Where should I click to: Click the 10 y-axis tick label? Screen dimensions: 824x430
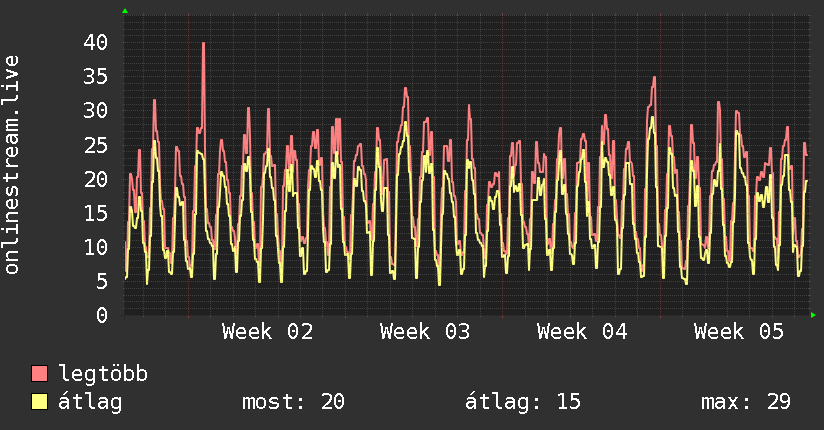96,247
